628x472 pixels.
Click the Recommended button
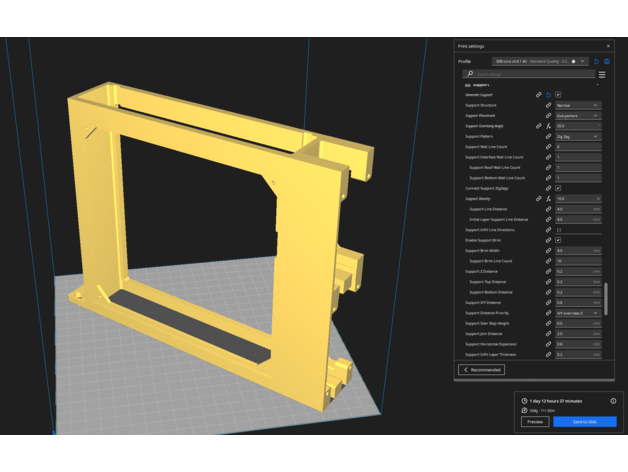click(x=482, y=369)
